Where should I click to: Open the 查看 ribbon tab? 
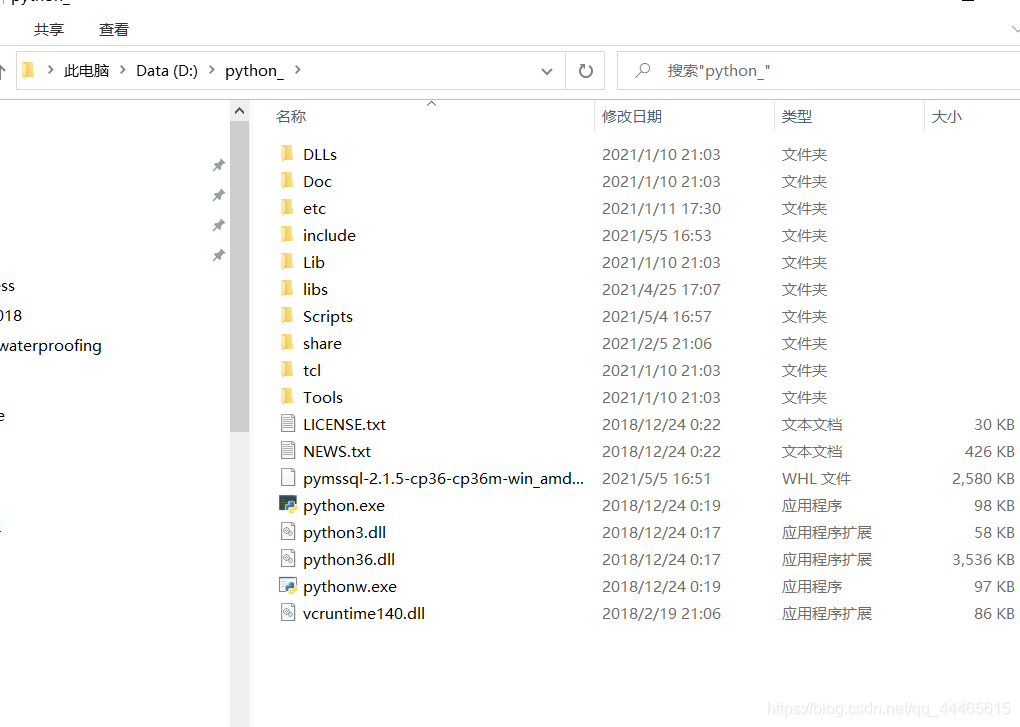tap(114, 29)
